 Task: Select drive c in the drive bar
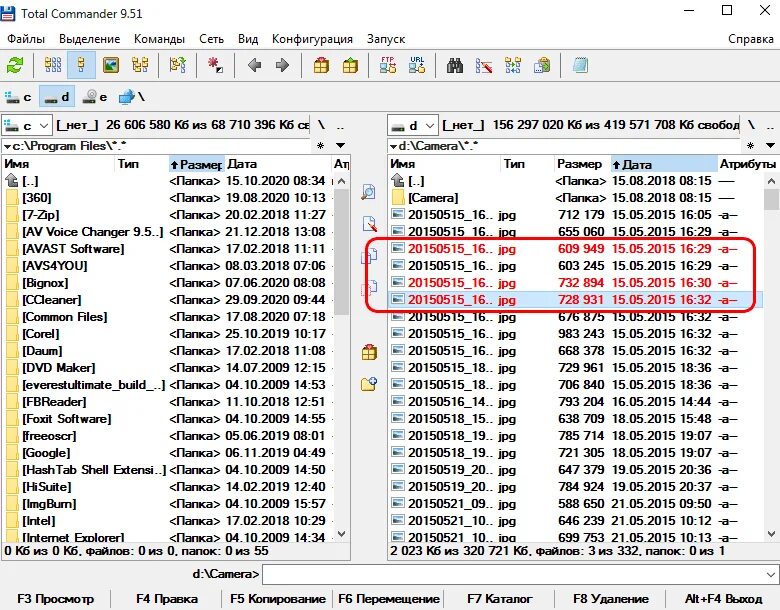point(18,97)
